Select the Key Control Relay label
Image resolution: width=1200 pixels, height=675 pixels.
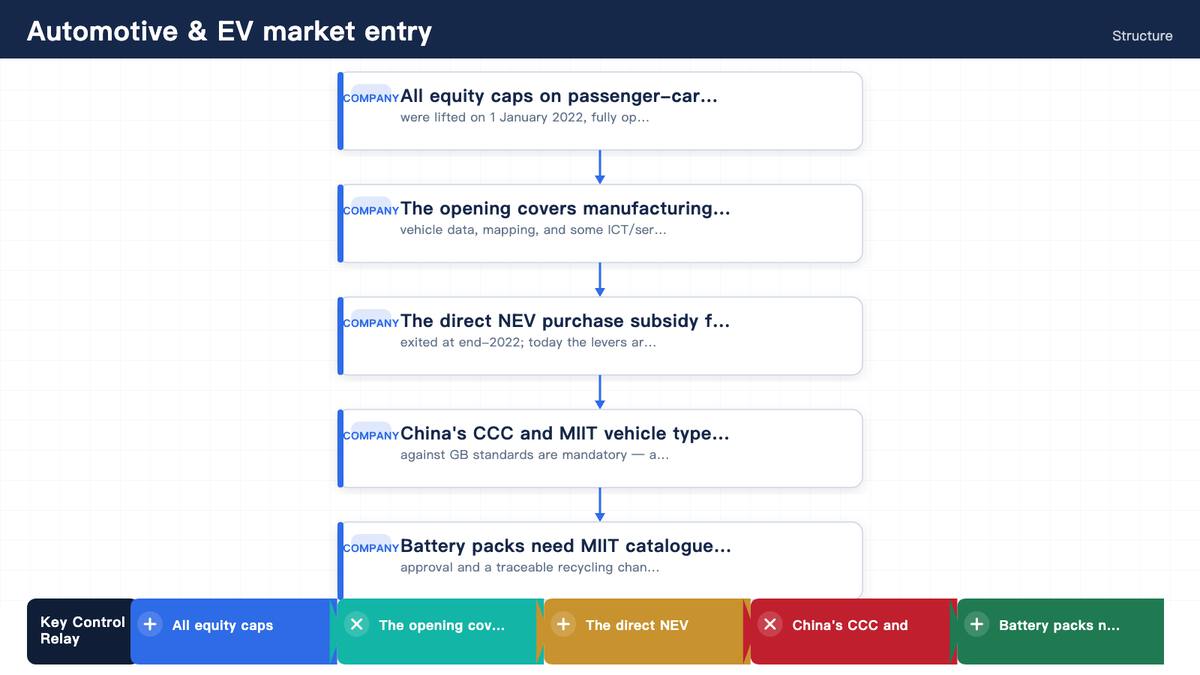coord(82,630)
